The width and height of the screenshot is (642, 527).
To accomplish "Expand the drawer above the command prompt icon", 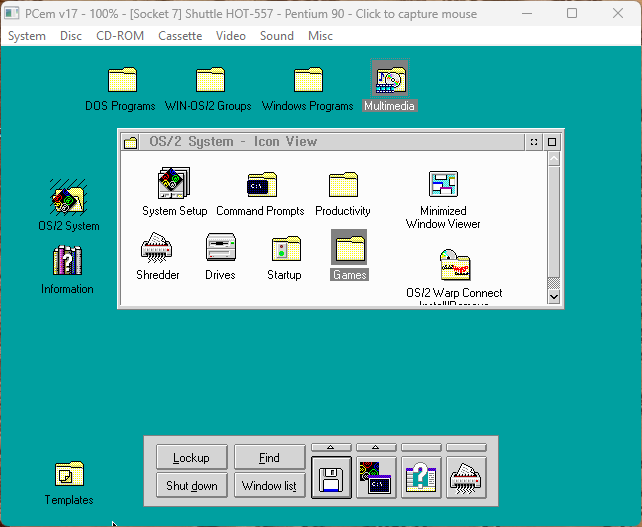I will pyautogui.click(x=377, y=447).
